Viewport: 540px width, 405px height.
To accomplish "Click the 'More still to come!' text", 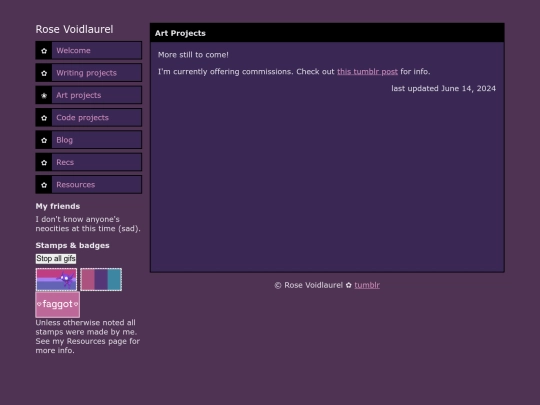I will point(193,55).
